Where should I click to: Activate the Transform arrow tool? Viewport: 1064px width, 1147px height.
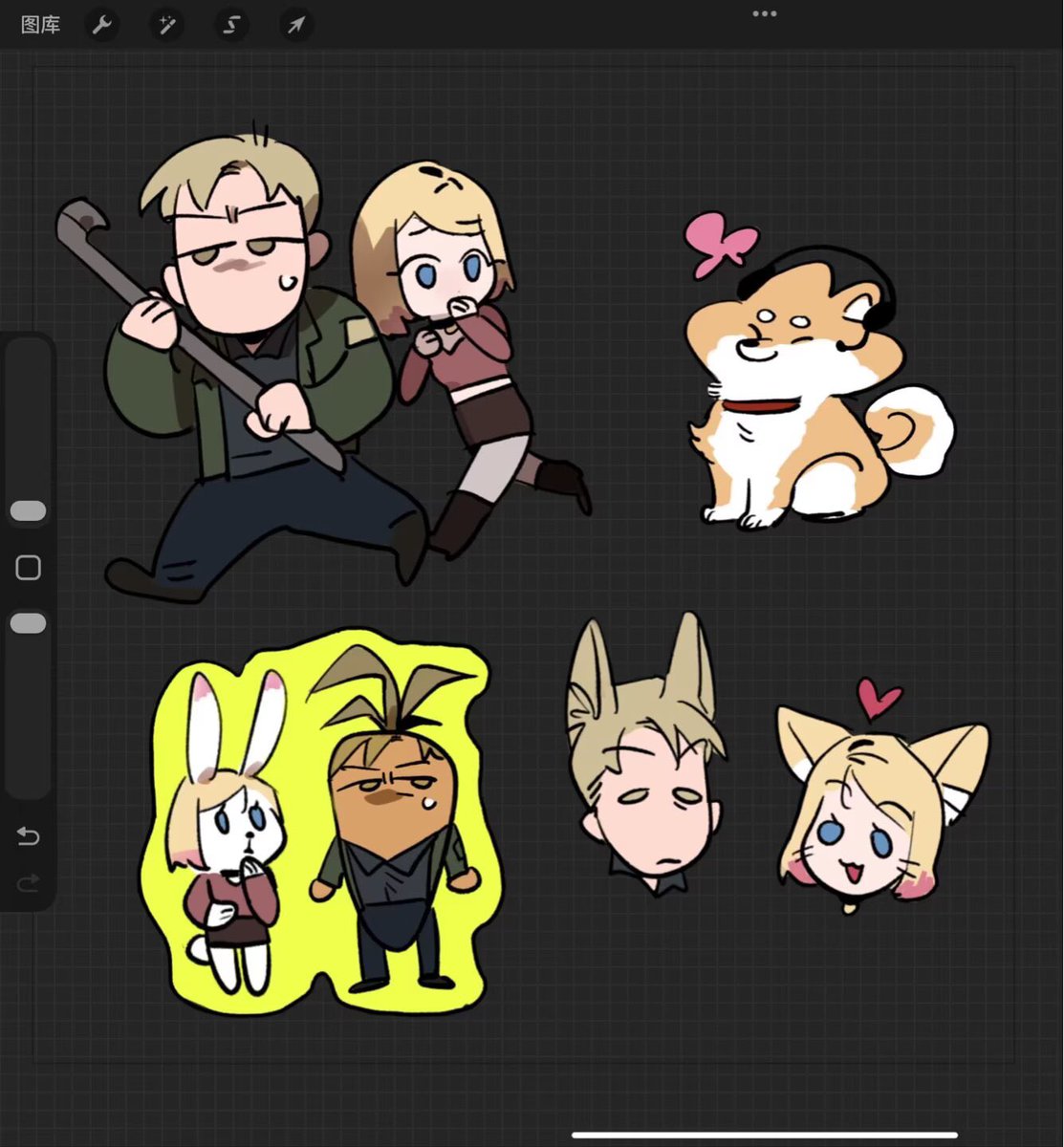click(x=297, y=25)
